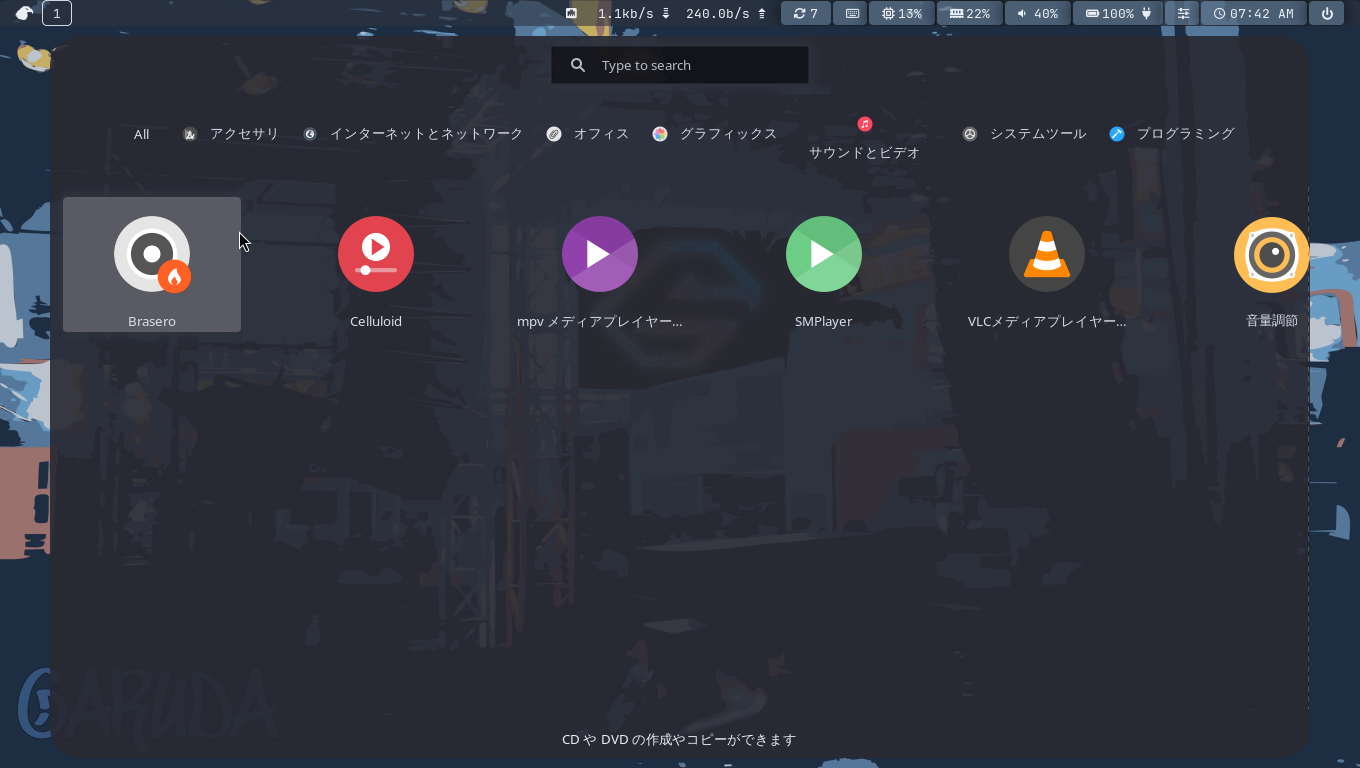The height and width of the screenshot is (768, 1360).
Task: Open the Celluloid video player
Action: (x=376, y=264)
